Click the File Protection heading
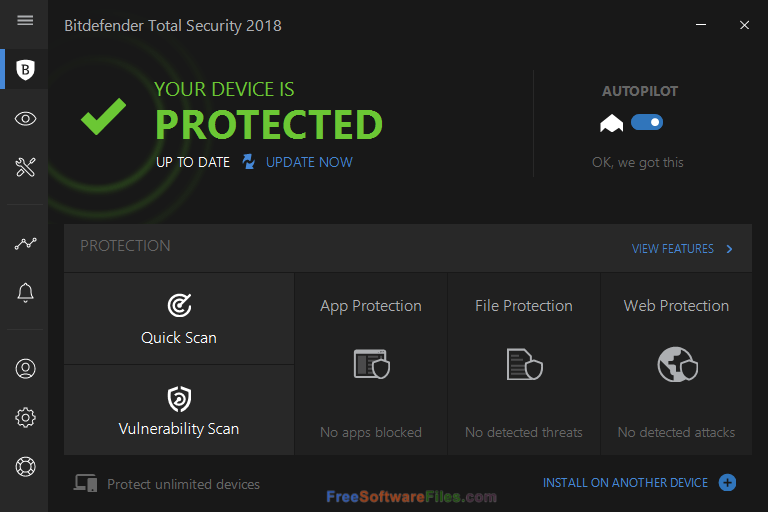Screen dimensions: 768x512 (x=524, y=306)
